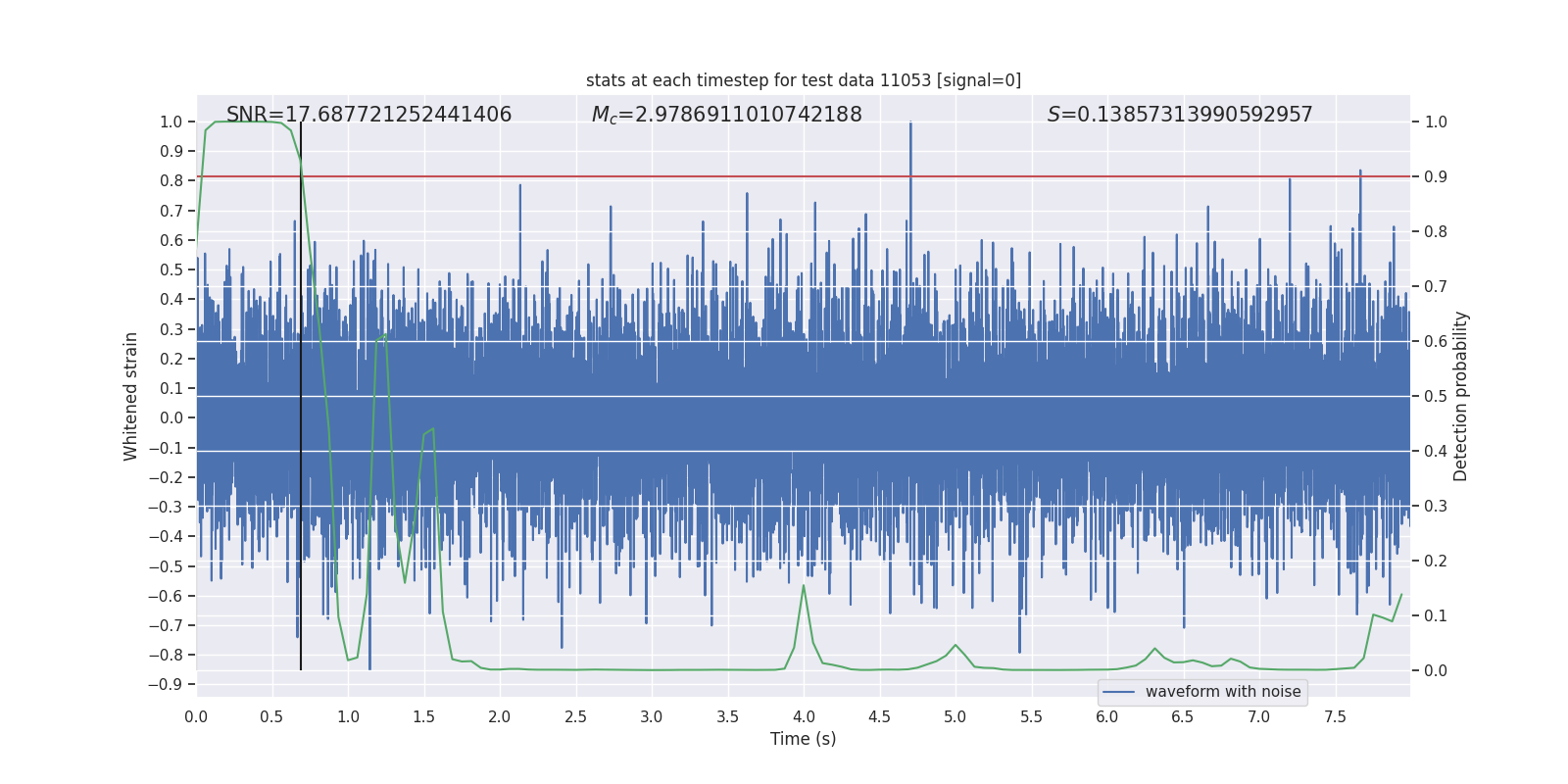Click the right y-axis tick label 0.9
The width and height of the screenshot is (1568, 784).
coord(1435,176)
